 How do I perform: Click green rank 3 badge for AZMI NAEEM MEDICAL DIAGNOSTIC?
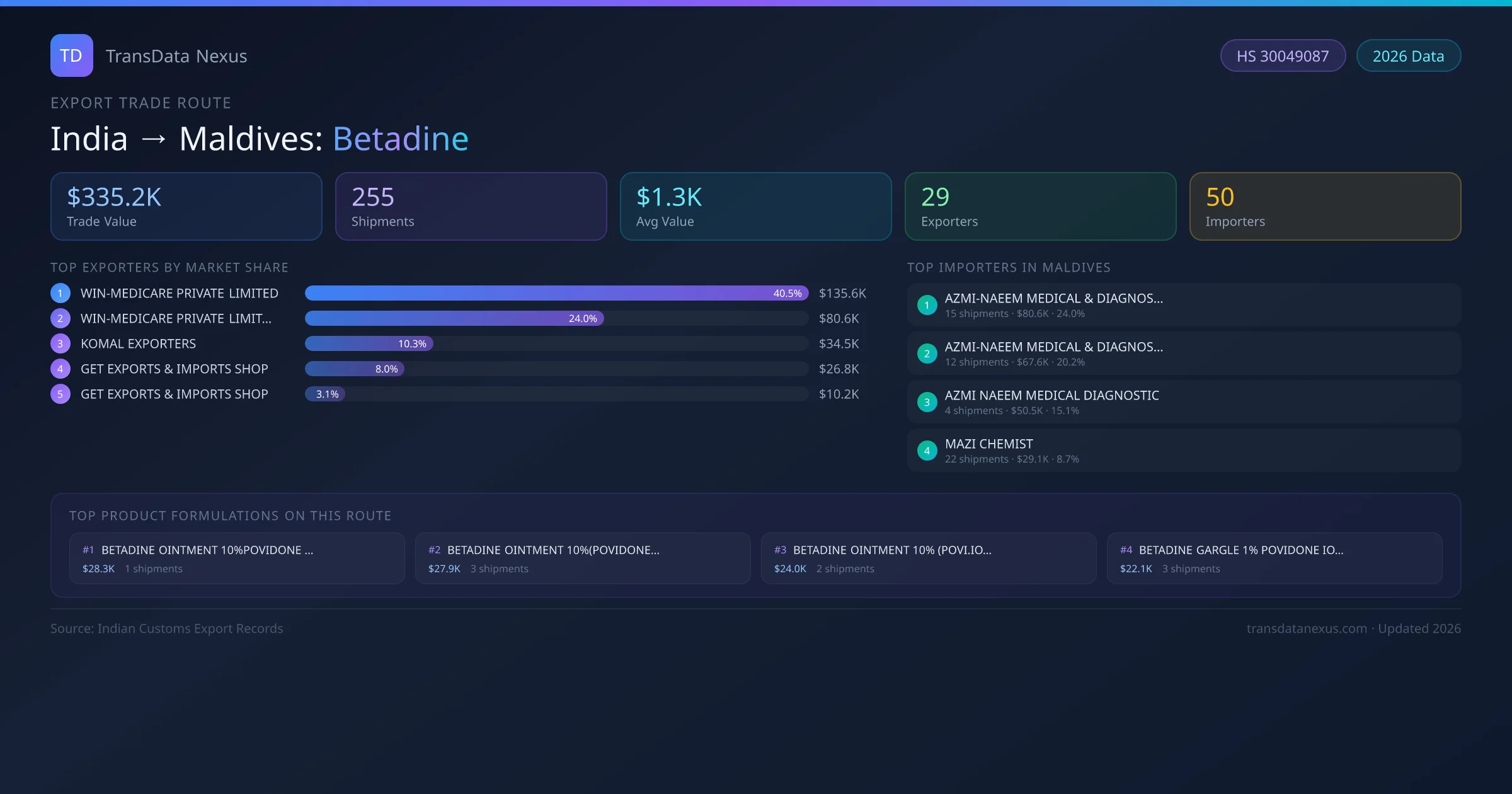[x=927, y=402]
